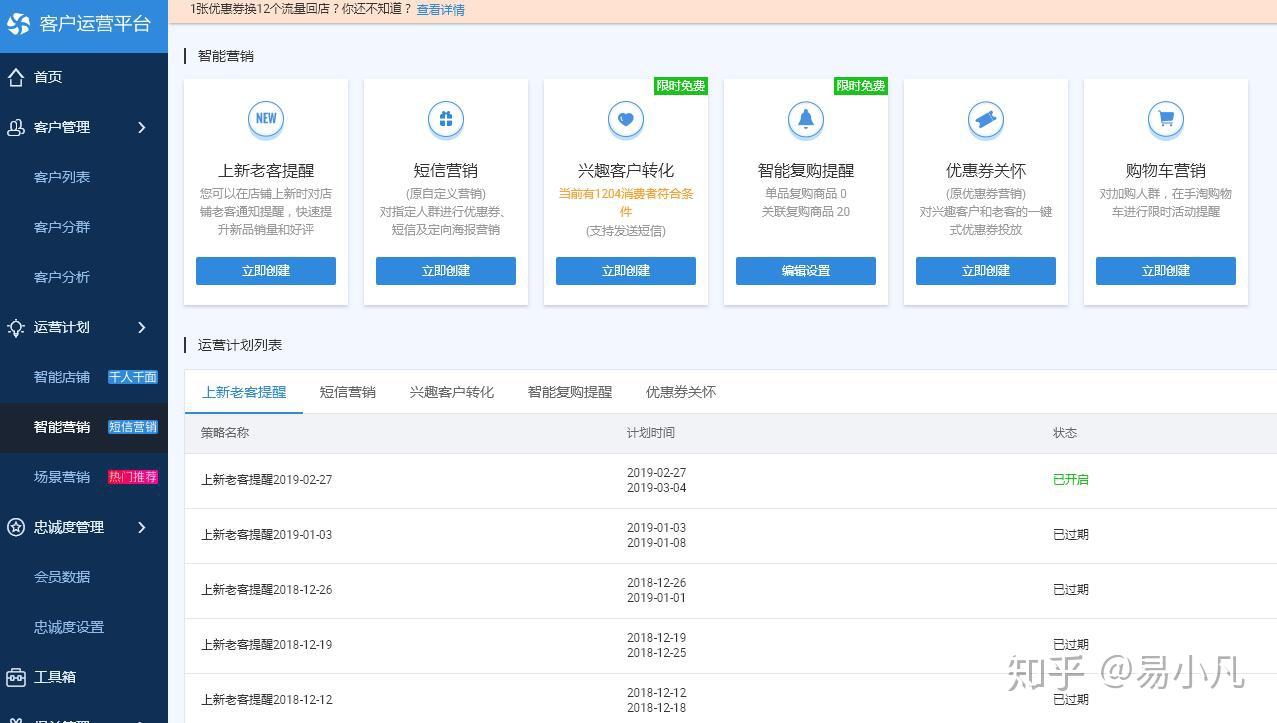Select the 上新老客提醒 tab
The width and height of the screenshot is (1277, 723).
pyautogui.click(x=244, y=392)
